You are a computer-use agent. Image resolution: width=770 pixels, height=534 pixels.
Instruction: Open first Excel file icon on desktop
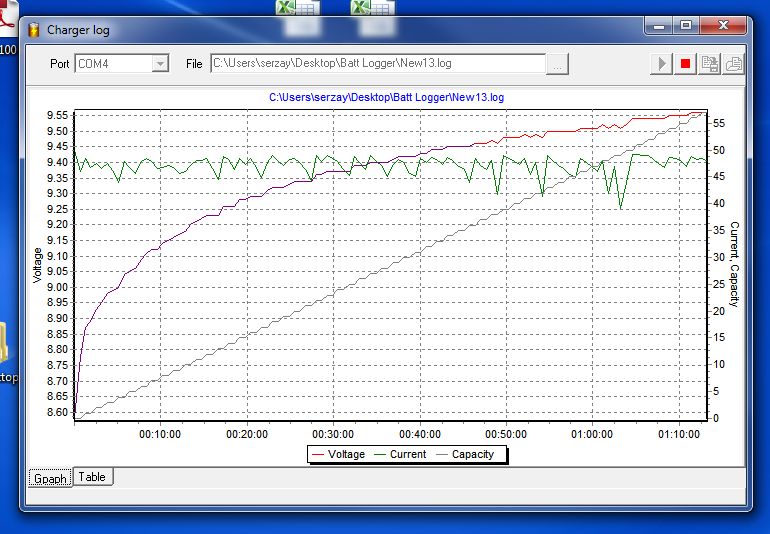298,7
